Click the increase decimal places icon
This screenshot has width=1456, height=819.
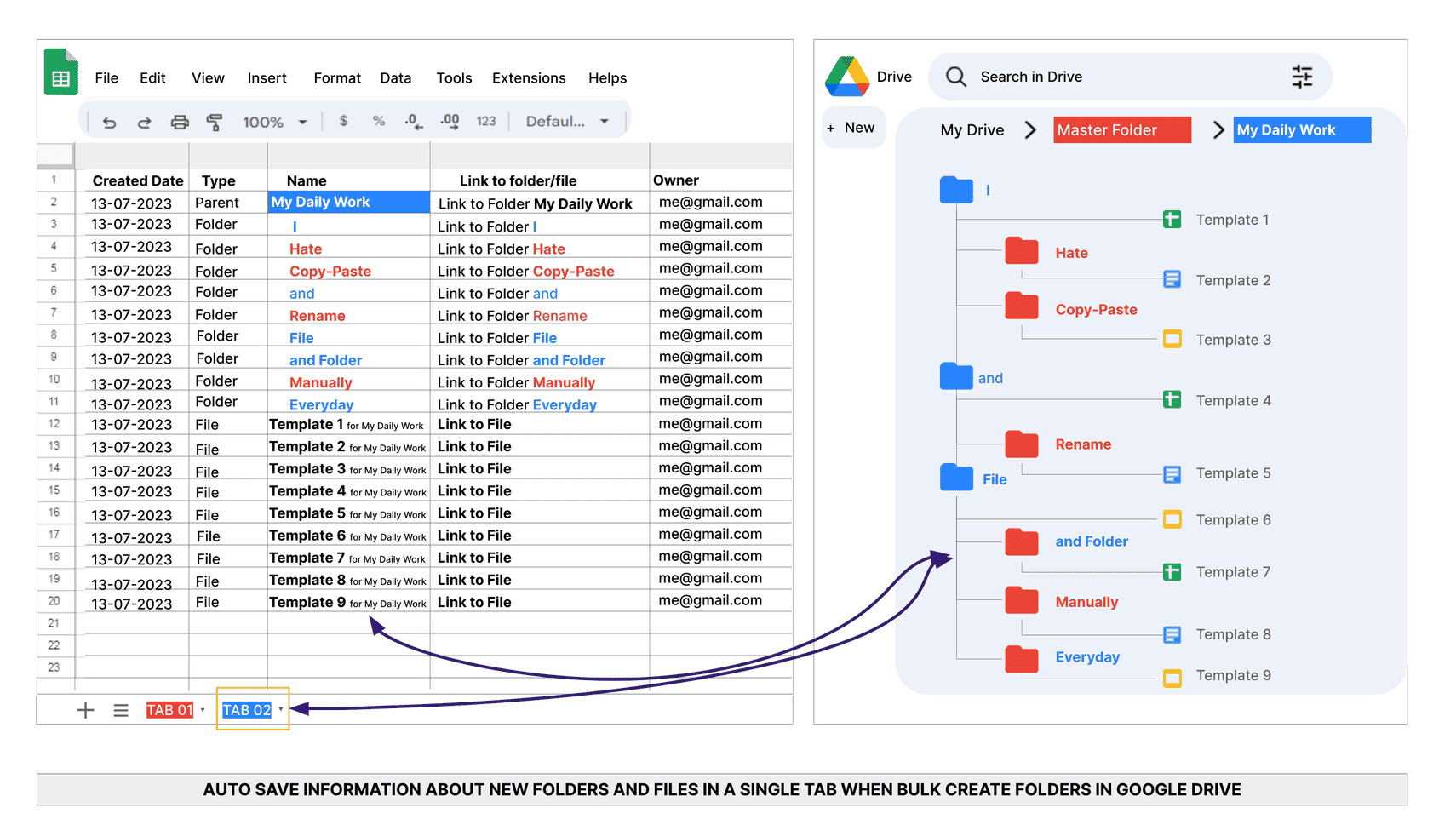point(450,121)
